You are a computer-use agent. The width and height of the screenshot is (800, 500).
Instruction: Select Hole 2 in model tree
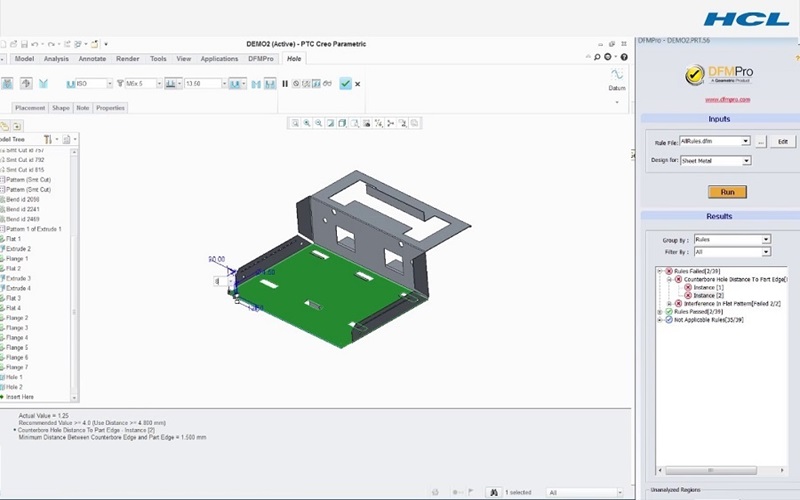click(x=14, y=387)
